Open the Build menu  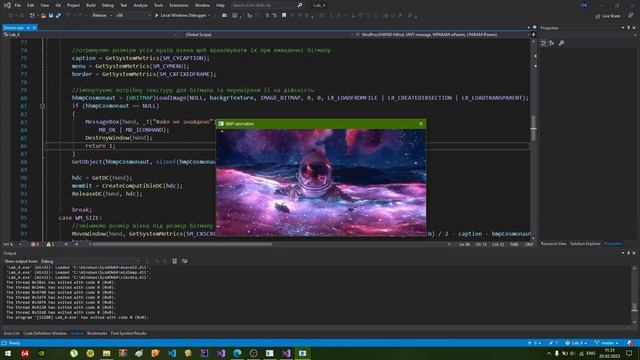pos(91,5)
